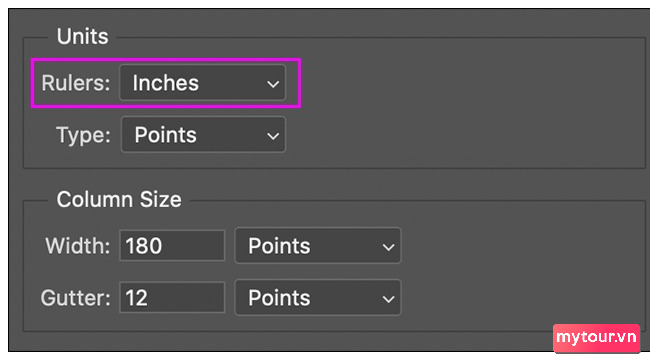
Task: Open the Type units dropdown showing Points
Action: (x=203, y=135)
